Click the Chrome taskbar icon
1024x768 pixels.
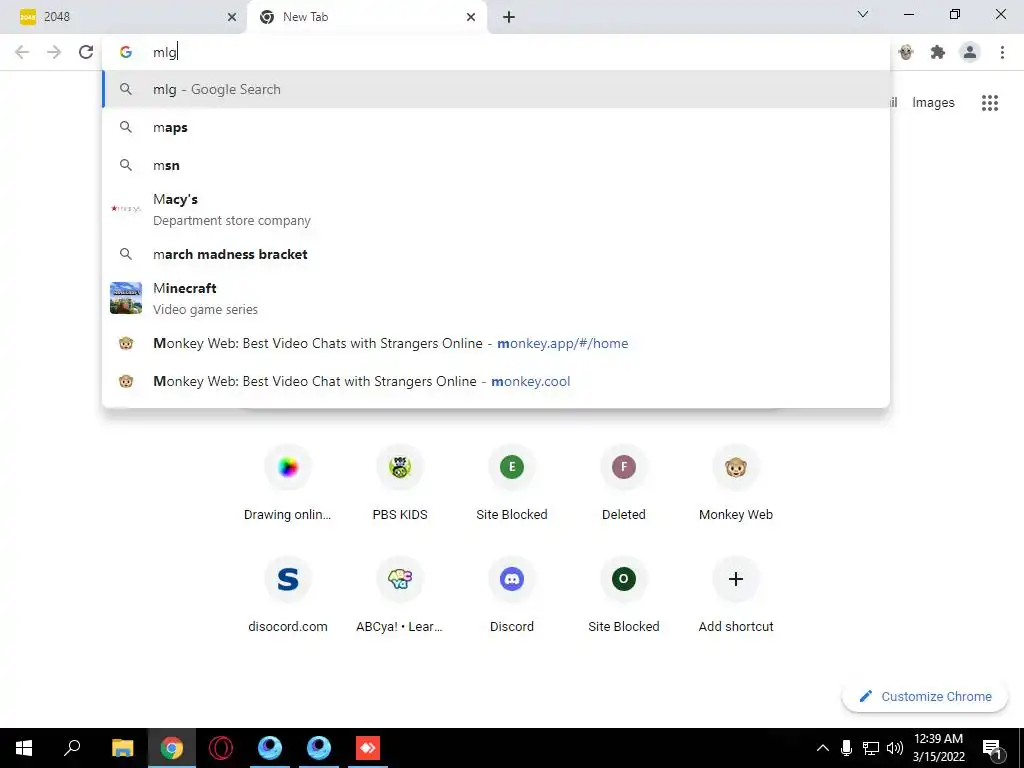[x=172, y=748]
